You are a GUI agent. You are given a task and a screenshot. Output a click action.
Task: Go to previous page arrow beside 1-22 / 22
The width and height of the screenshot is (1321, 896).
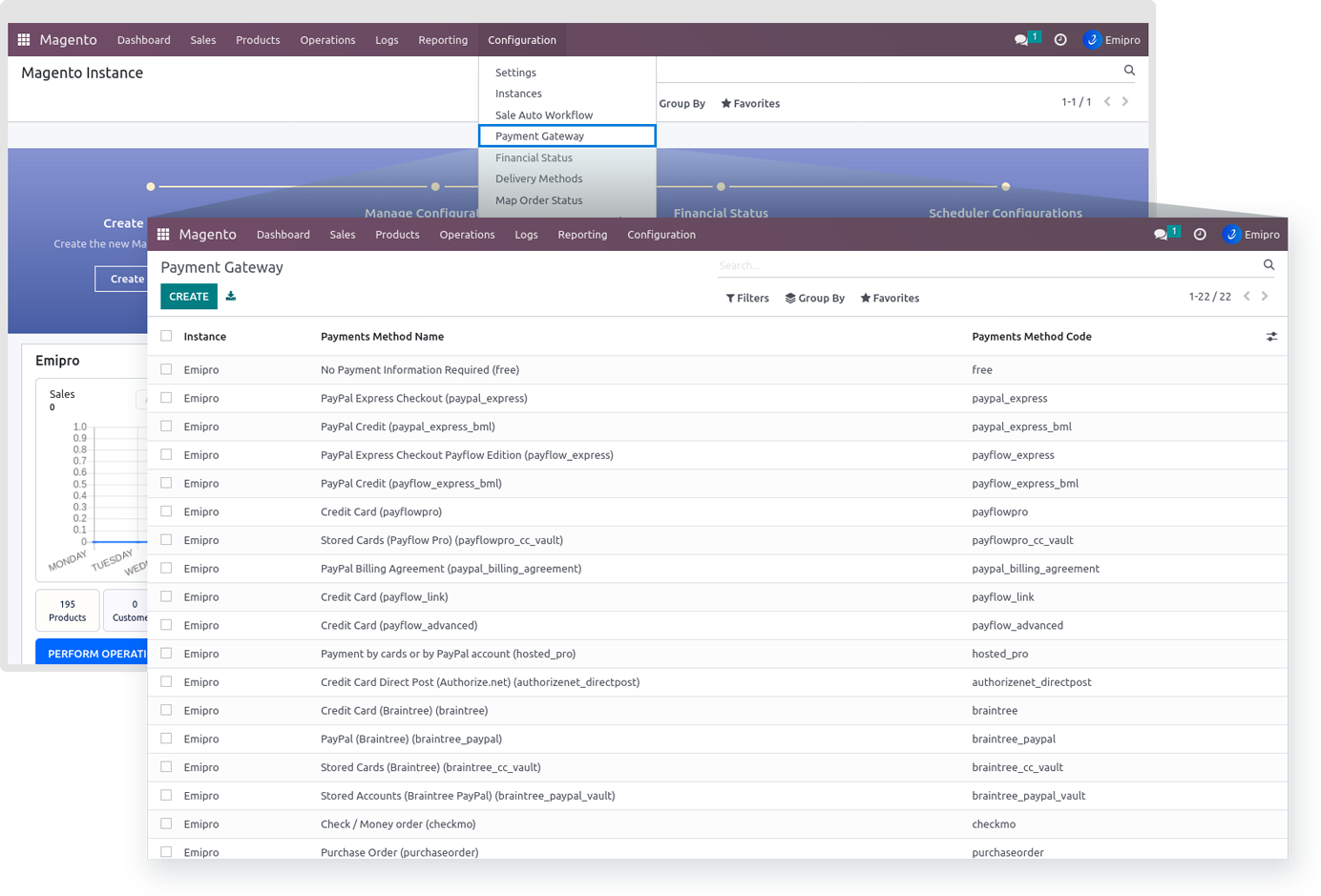pos(1247,297)
